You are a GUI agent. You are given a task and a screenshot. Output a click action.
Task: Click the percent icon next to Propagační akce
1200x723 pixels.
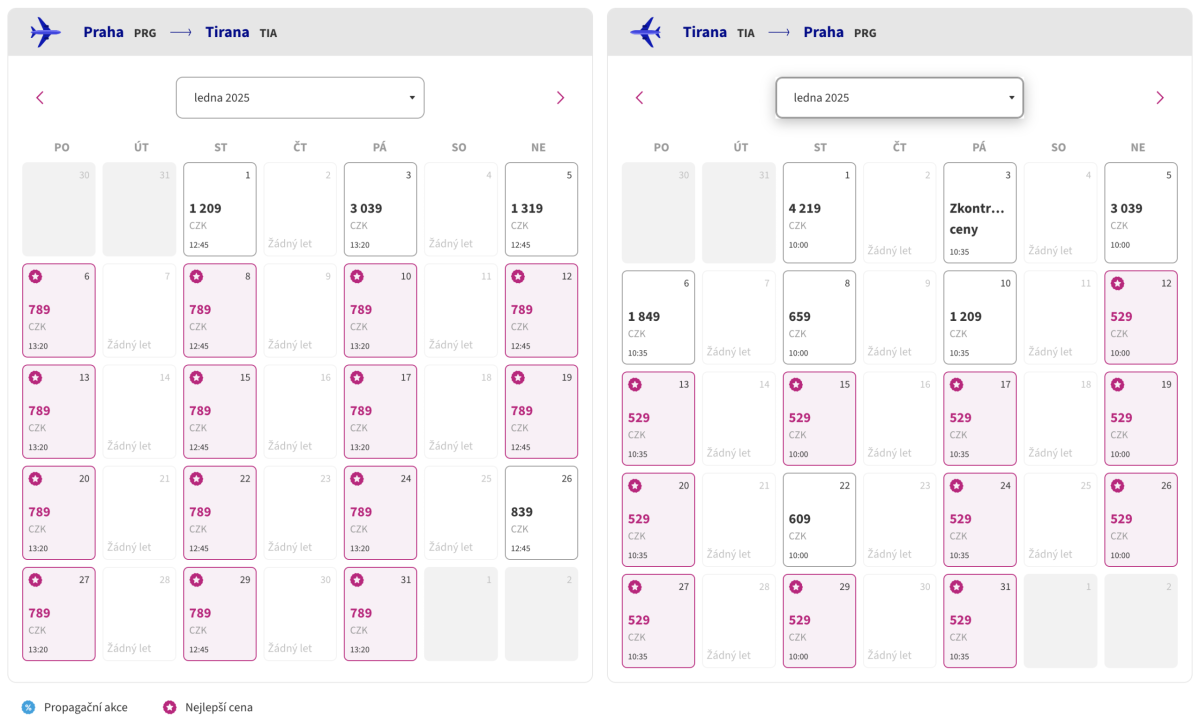tap(28, 707)
